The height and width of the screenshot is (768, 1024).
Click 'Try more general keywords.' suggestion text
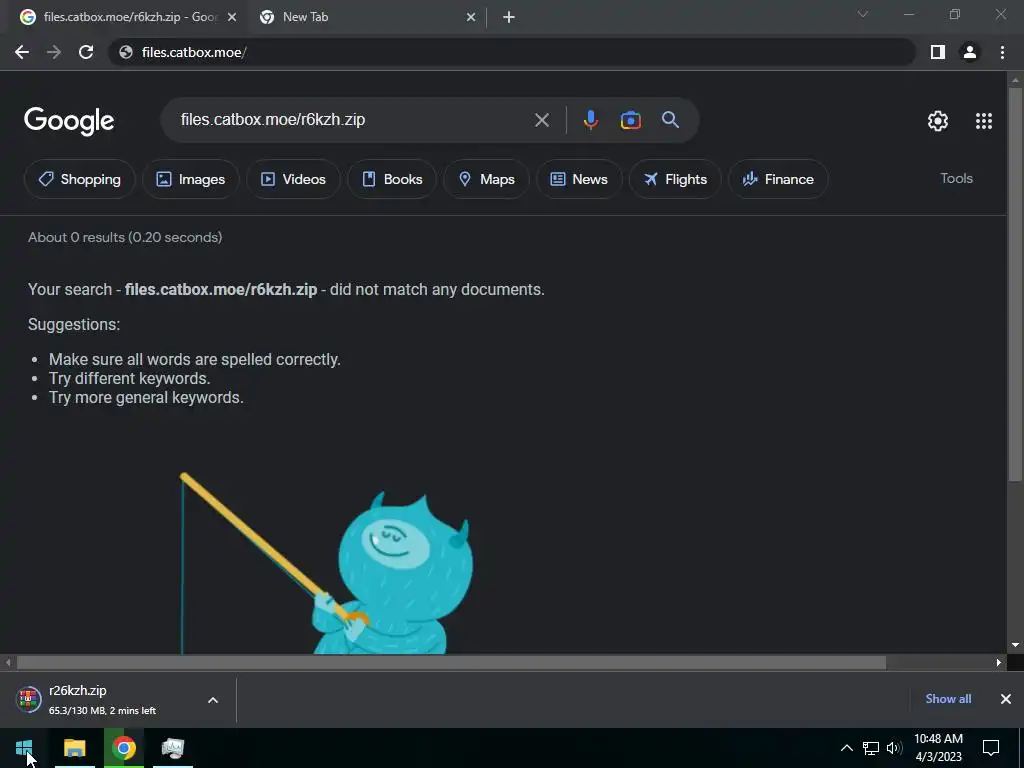pyautogui.click(x=146, y=397)
